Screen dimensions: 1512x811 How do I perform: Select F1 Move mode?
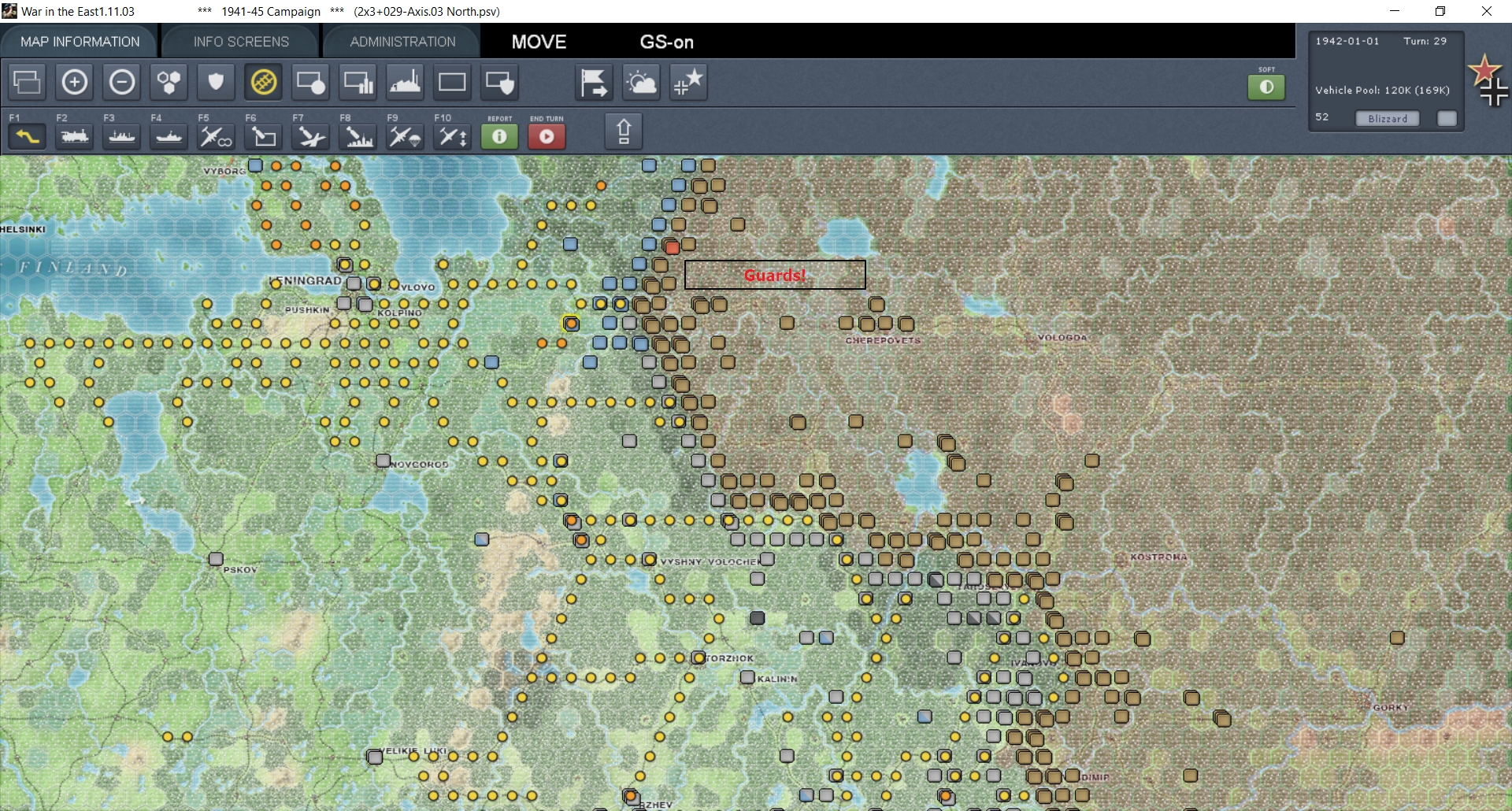(x=28, y=136)
